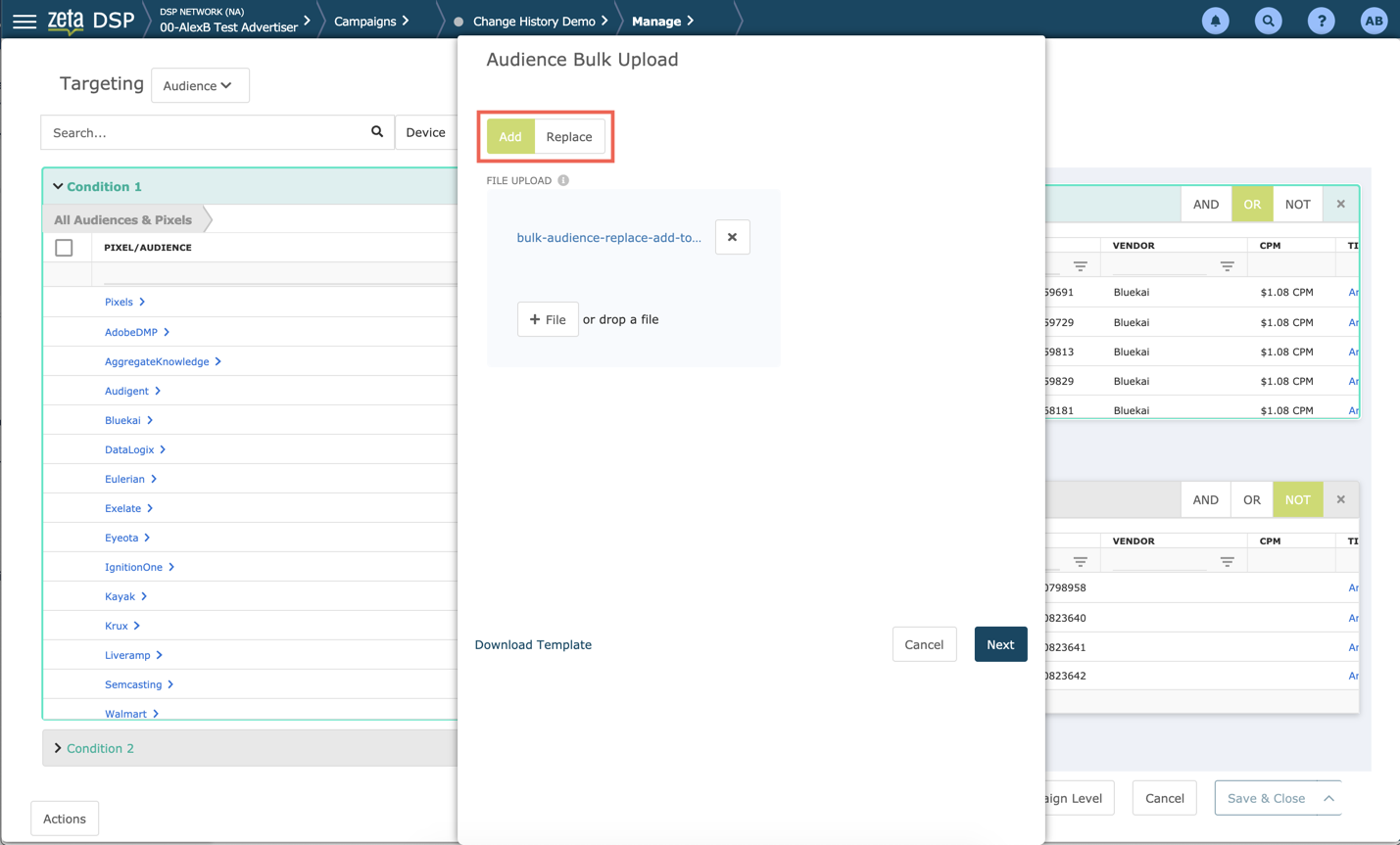
Task: Check the Pixel/Audience select-all checkbox
Action: click(x=64, y=248)
